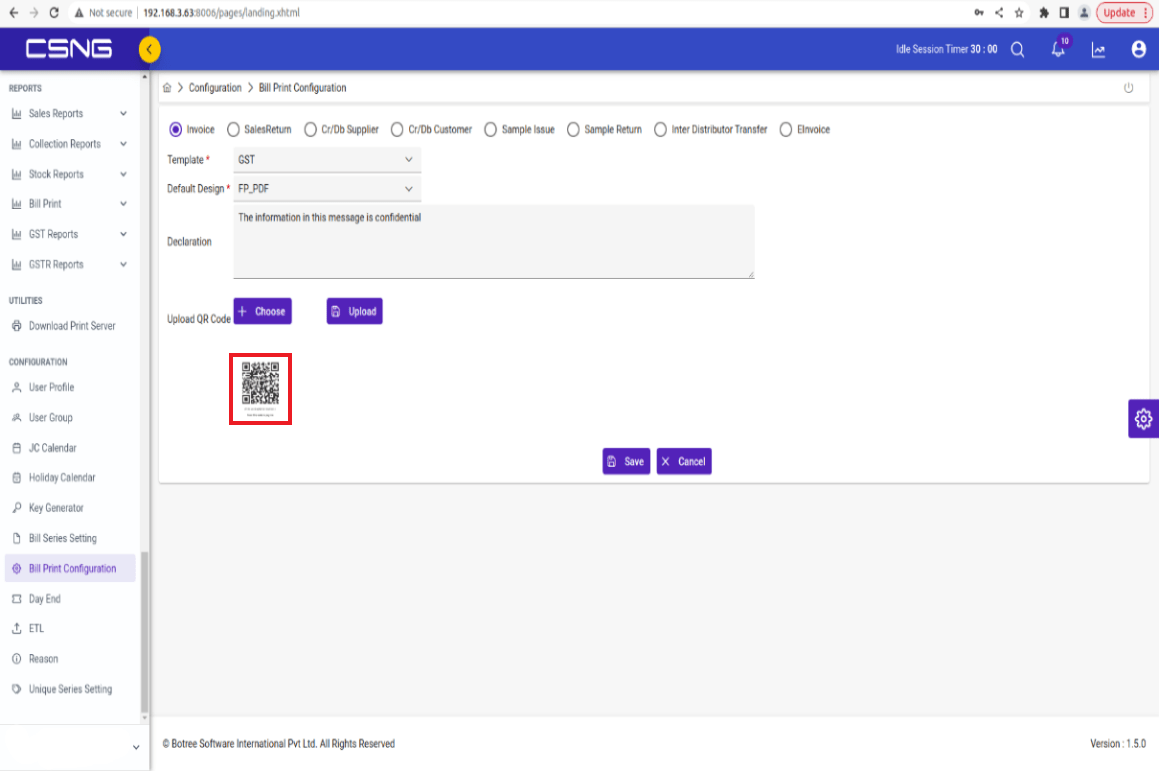This screenshot has height=771, width=1159.
Task: Open user account avatar icon
Action: click(1138, 50)
